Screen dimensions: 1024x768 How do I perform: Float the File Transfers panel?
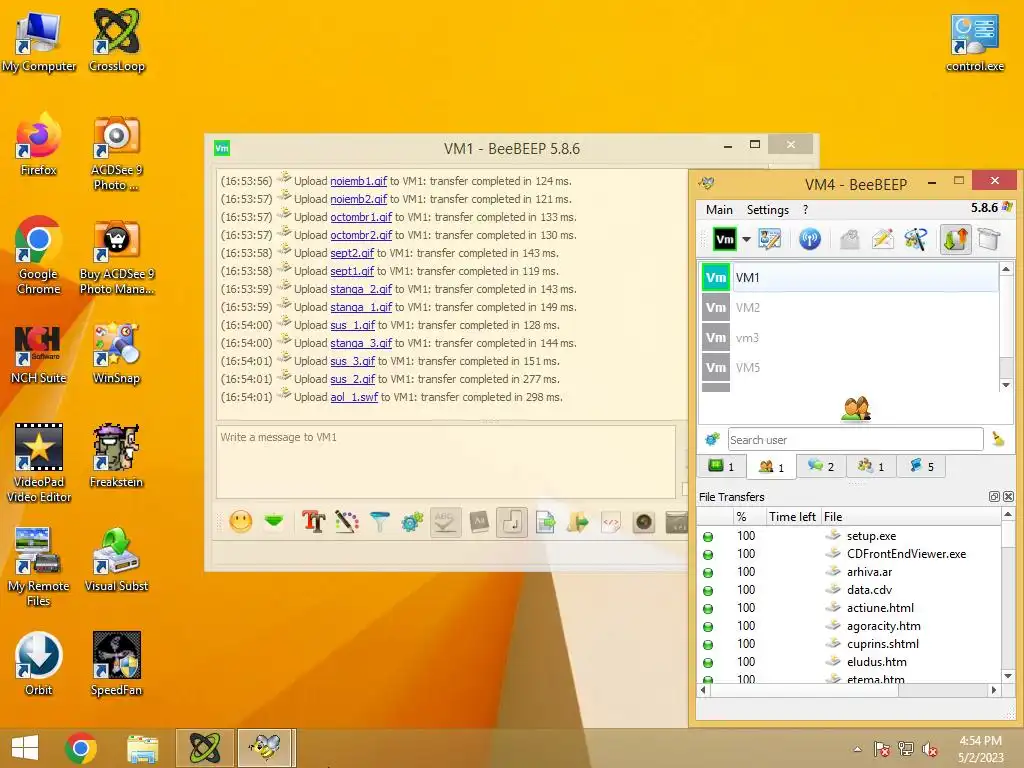(x=994, y=496)
